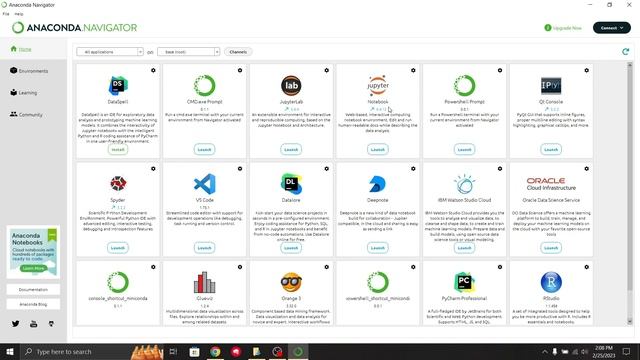Open Task View on the taskbar

pyautogui.click(x=173, y=351)
